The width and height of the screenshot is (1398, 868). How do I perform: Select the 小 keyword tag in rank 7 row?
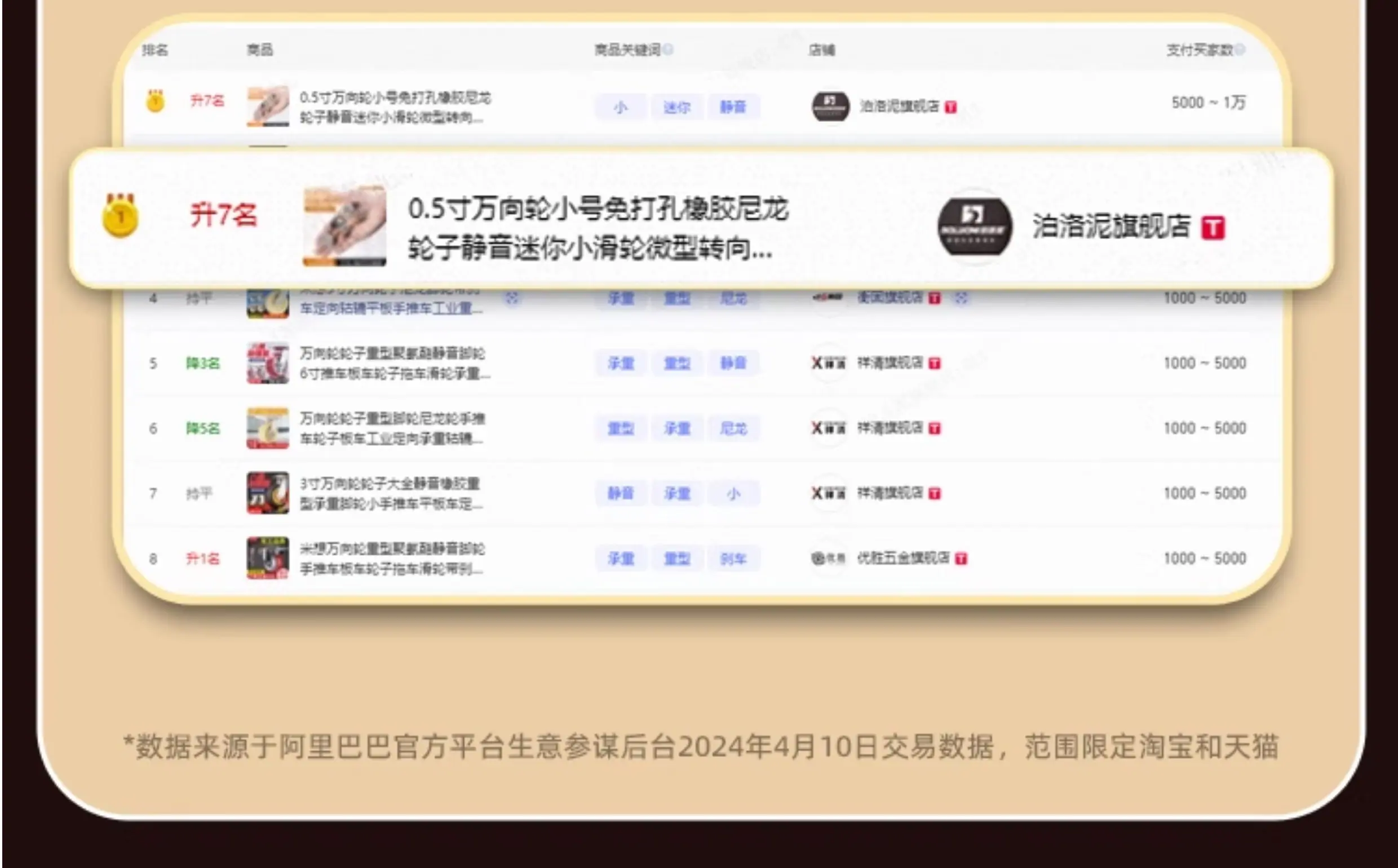coord(733,494)
